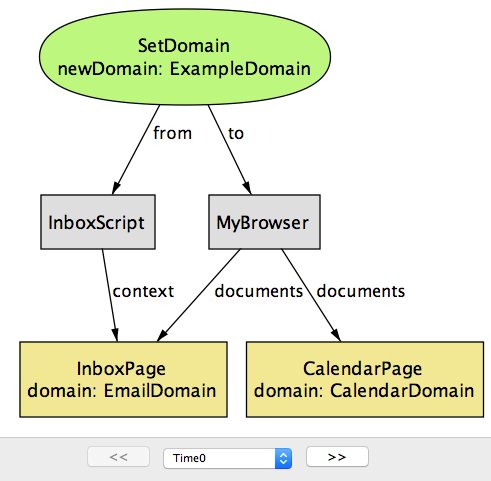Click the domain: CalendarDomain text

click(364, 391)
